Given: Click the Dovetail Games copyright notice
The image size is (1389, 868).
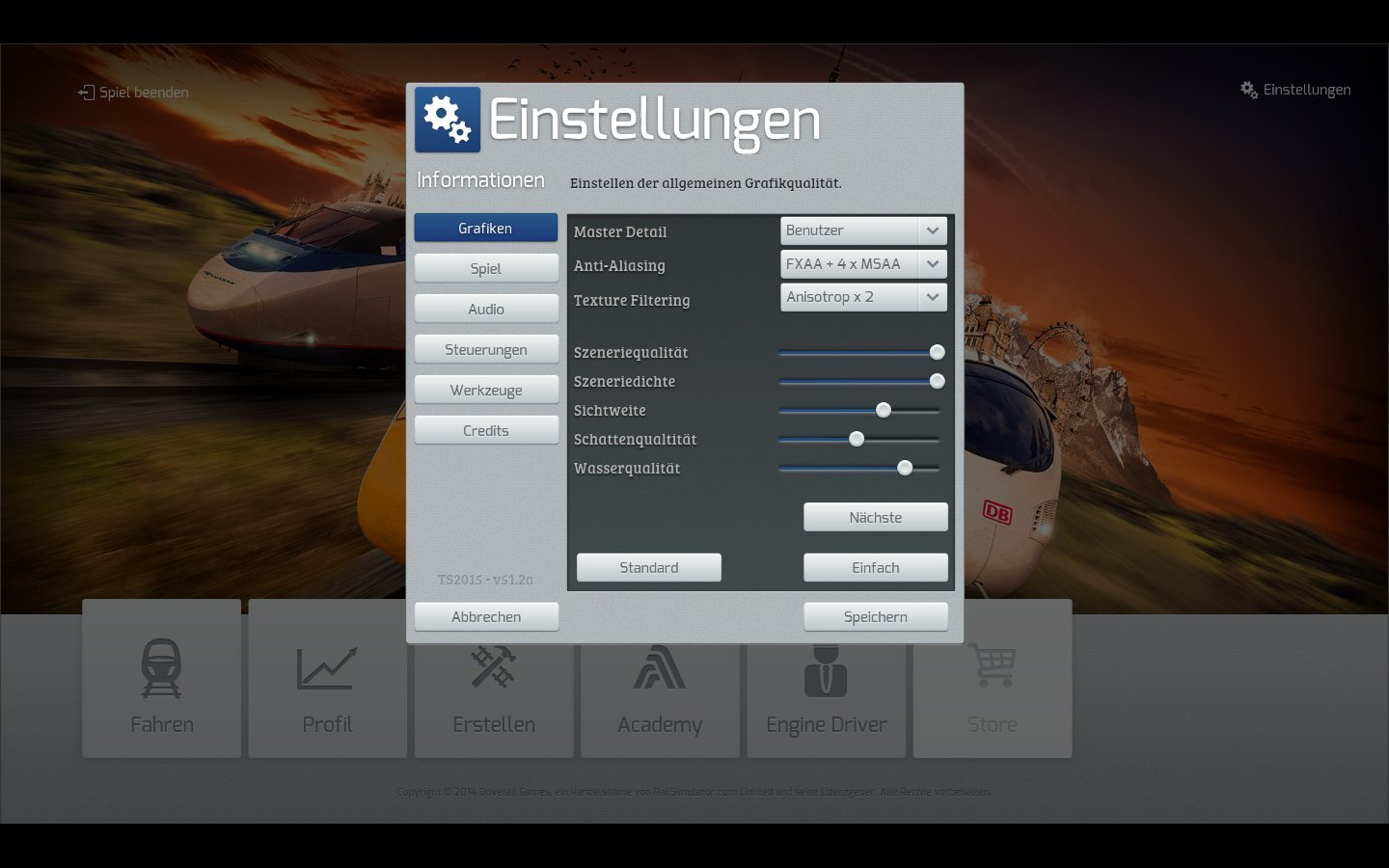Looking at the screenshot, I should (x=694, y=792).
